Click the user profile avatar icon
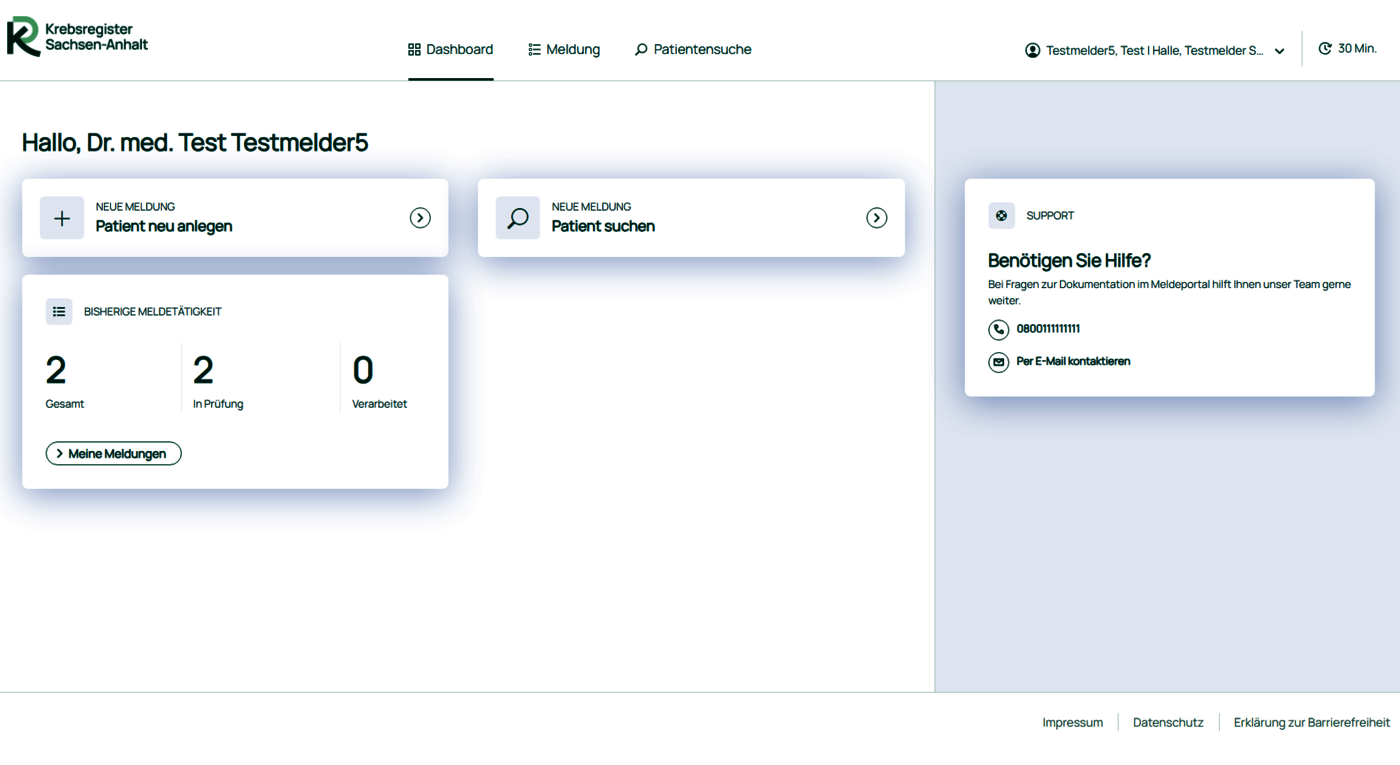The width and height of the screenshot is (1400, 765). (x=1032, y=51)
